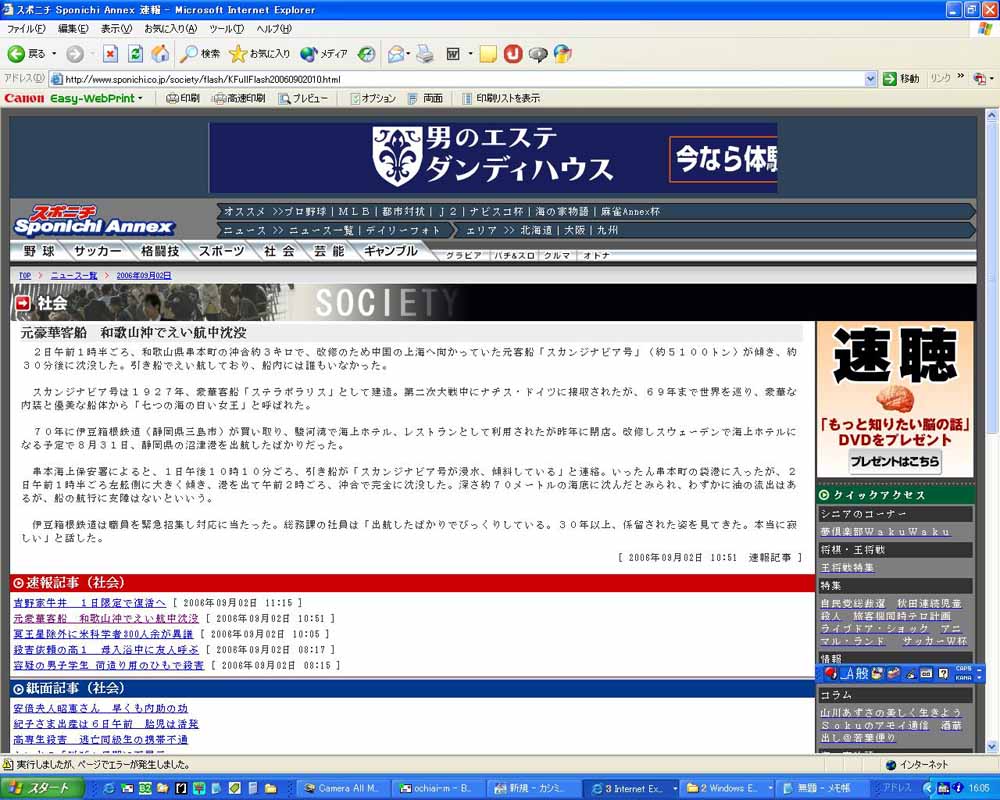Viewport: 1000px width, 800px height.
Task: Click the ダンディハウス banner advertisement
Action: click(x=493, y=158)
